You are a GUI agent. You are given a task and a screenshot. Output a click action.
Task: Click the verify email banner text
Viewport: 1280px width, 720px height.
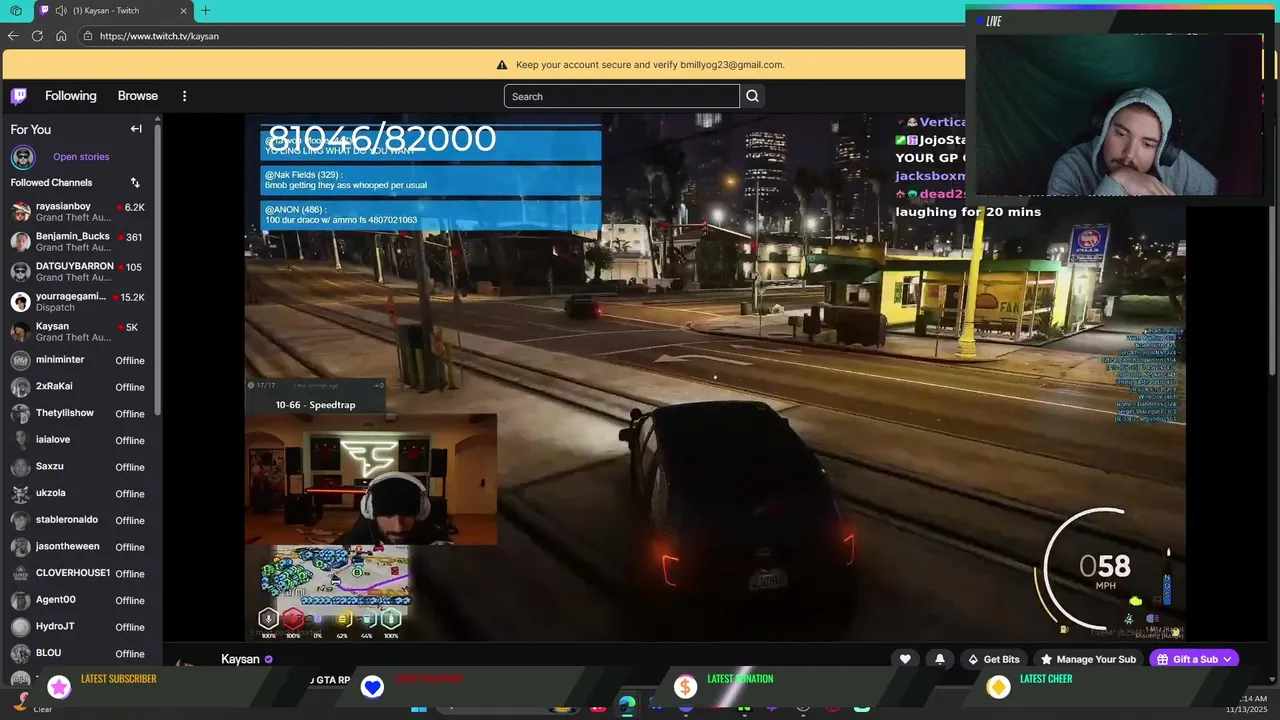click(650, 65)
